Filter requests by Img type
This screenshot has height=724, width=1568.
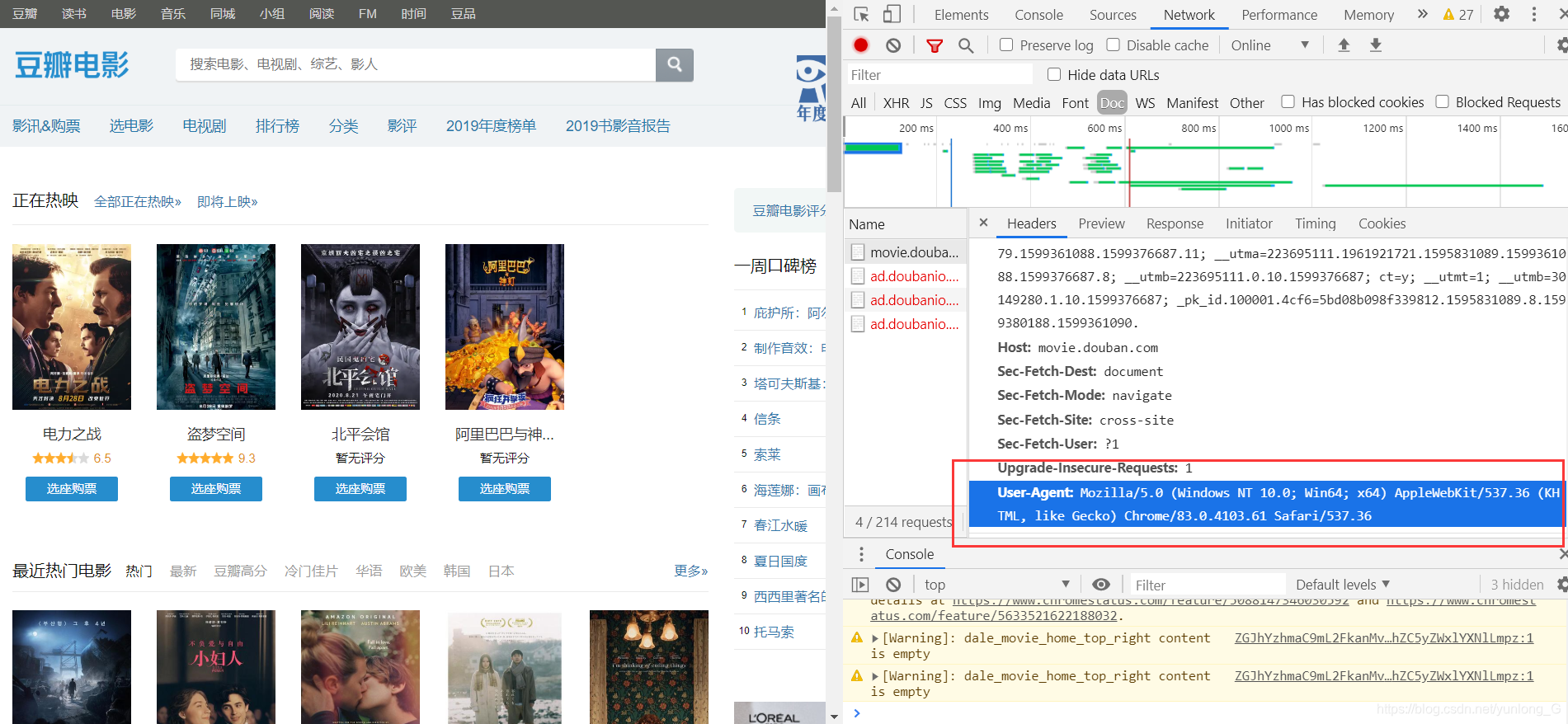(989, 103)
